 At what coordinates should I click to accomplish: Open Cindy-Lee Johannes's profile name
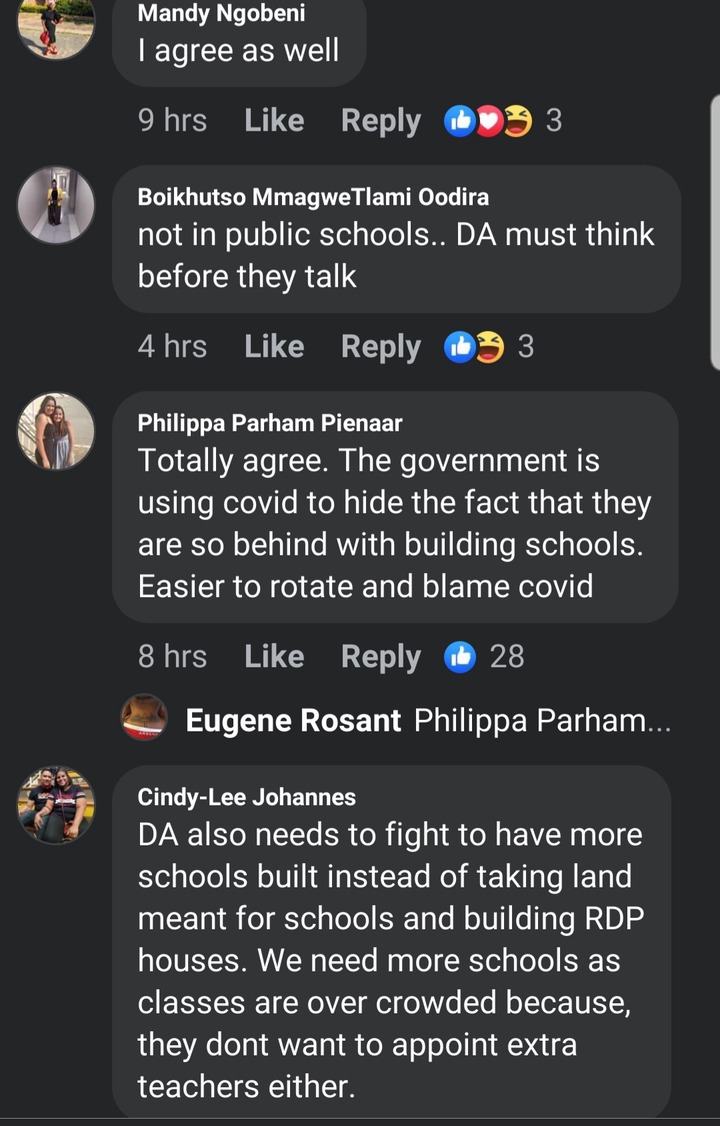[x=246, y=797]
